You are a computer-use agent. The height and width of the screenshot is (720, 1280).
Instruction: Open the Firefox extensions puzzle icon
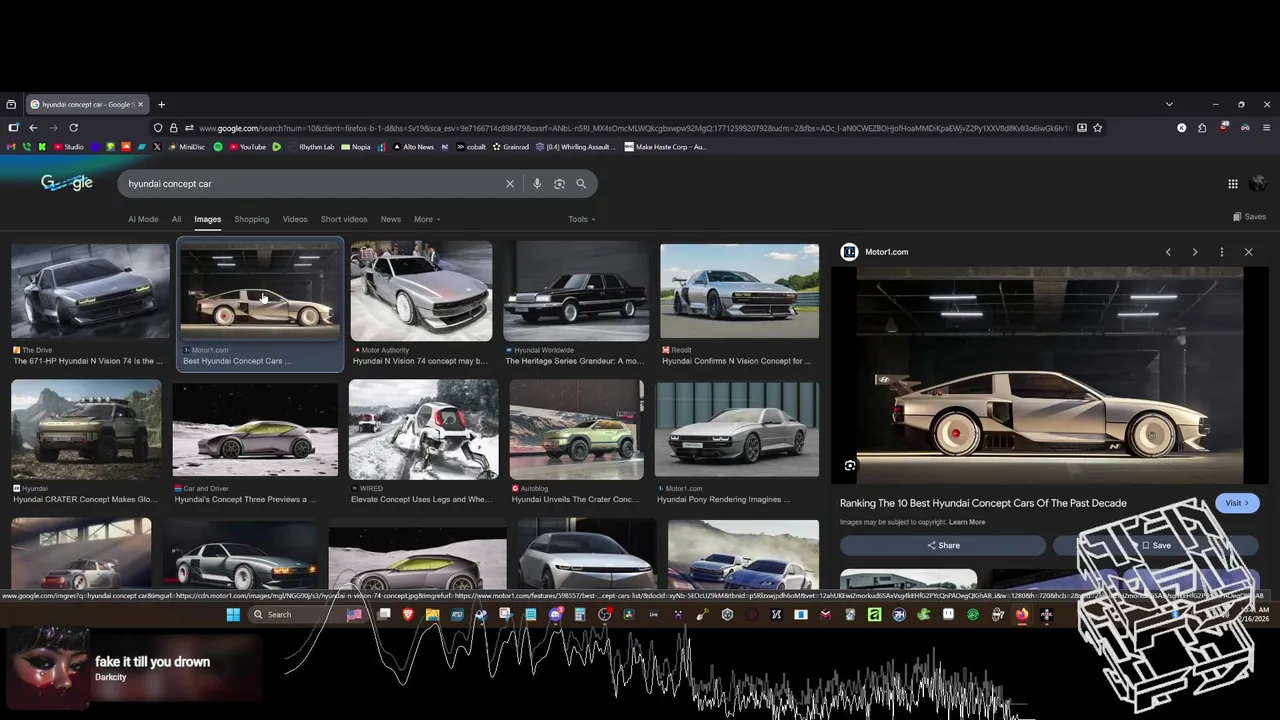[x=1202, y=128]
